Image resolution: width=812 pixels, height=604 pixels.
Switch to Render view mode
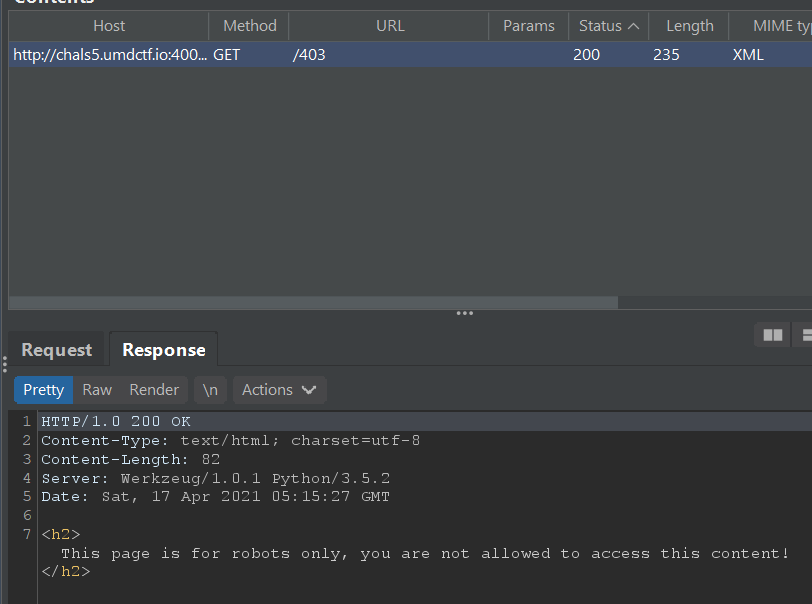pos(154,390)
